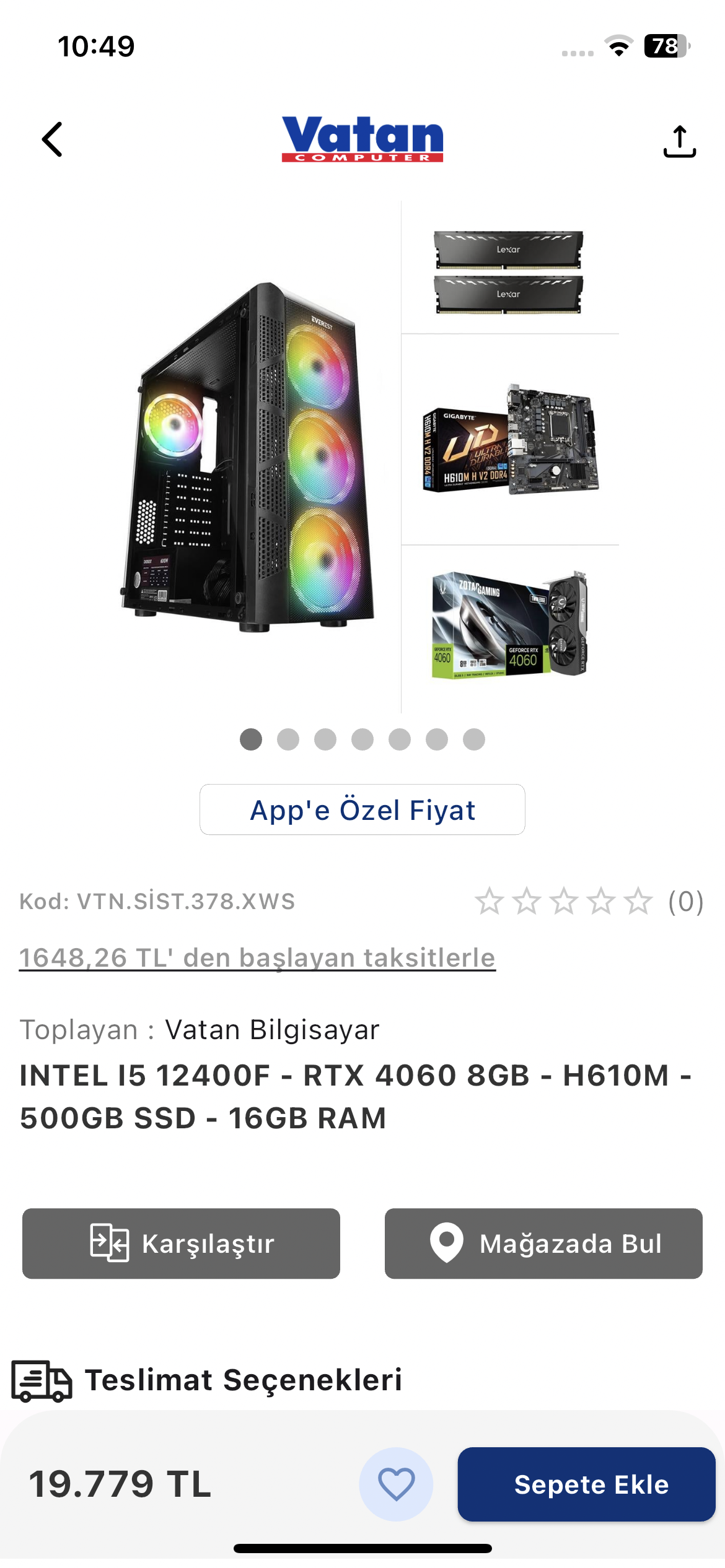Select the second image carousel dot
This screenshot has height=1568, width=725.
coord(288,739)
